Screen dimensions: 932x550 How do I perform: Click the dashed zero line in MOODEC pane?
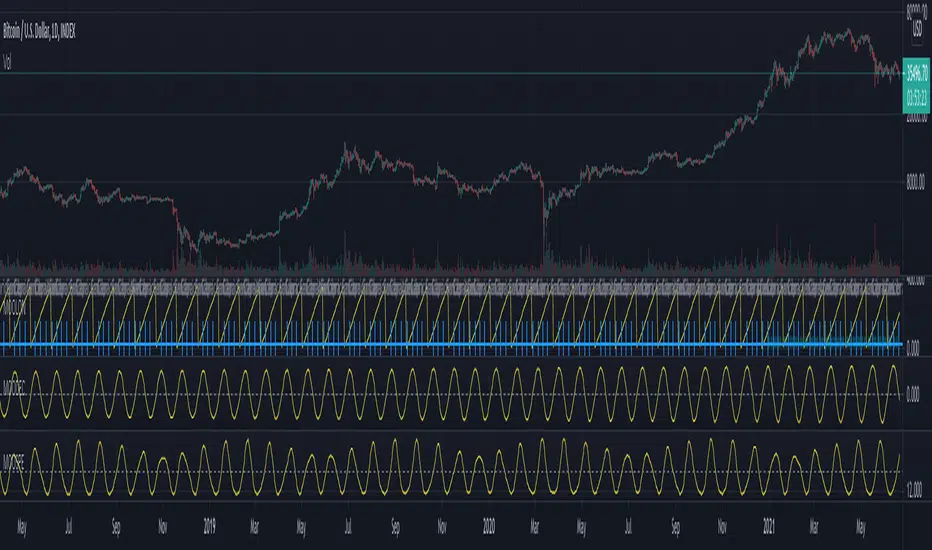pos(451,394)
